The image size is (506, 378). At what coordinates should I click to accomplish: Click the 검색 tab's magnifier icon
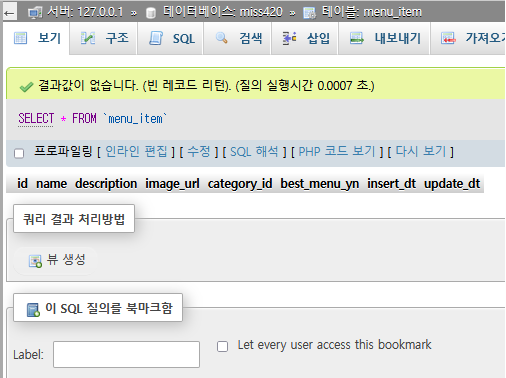click(x=222, y=38)
